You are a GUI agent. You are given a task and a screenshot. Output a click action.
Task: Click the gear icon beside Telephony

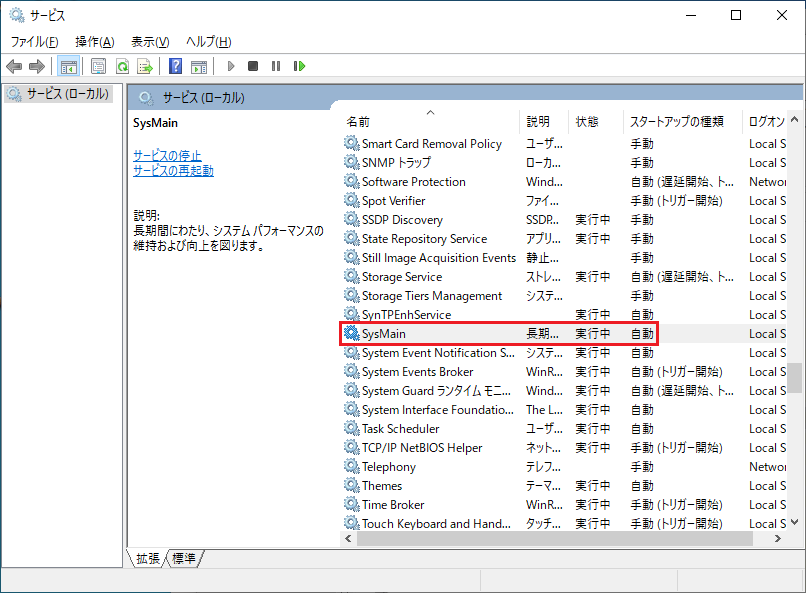[x=352, y=466]
